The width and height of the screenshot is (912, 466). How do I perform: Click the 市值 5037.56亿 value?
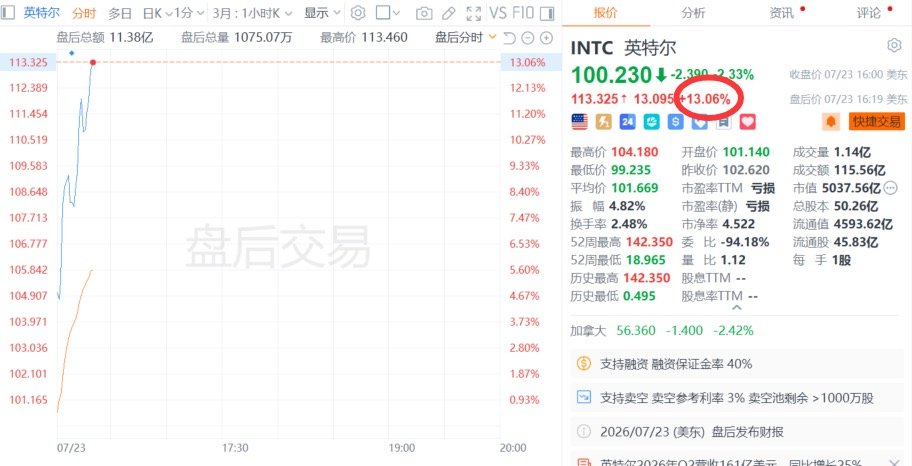coord(851,188)
